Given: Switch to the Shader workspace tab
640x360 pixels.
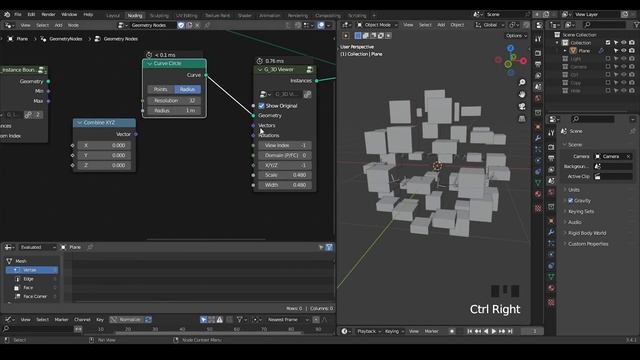Looking at the screenshot, I should [244, 16].
